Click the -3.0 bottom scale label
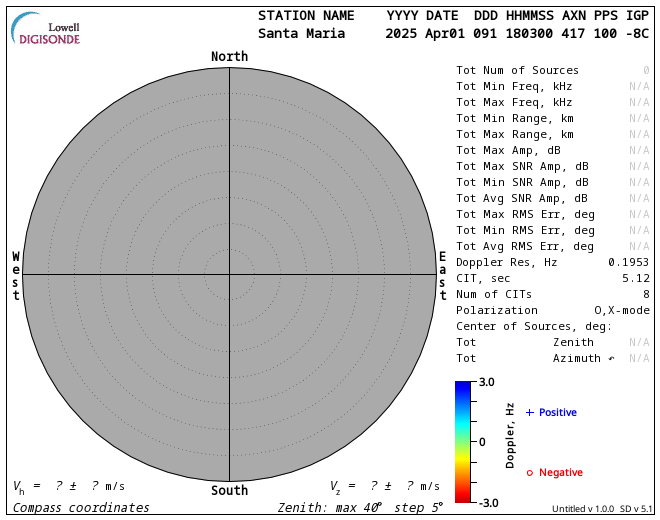Image resolution: width=660 pixels, height=520 pixels. 488,503
